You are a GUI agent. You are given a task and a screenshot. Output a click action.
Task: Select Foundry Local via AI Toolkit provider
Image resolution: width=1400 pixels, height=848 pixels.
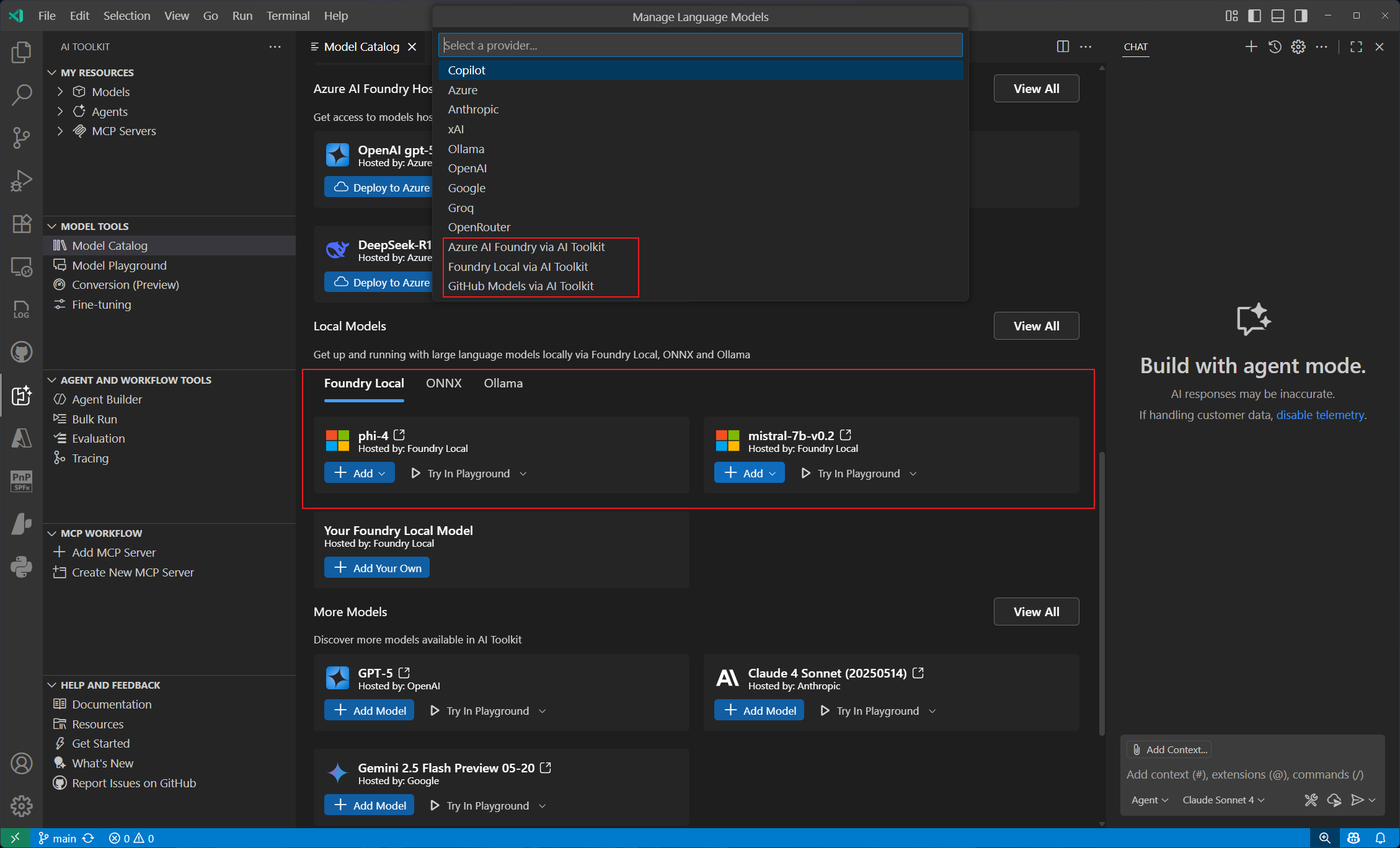[x=701, y=267]
